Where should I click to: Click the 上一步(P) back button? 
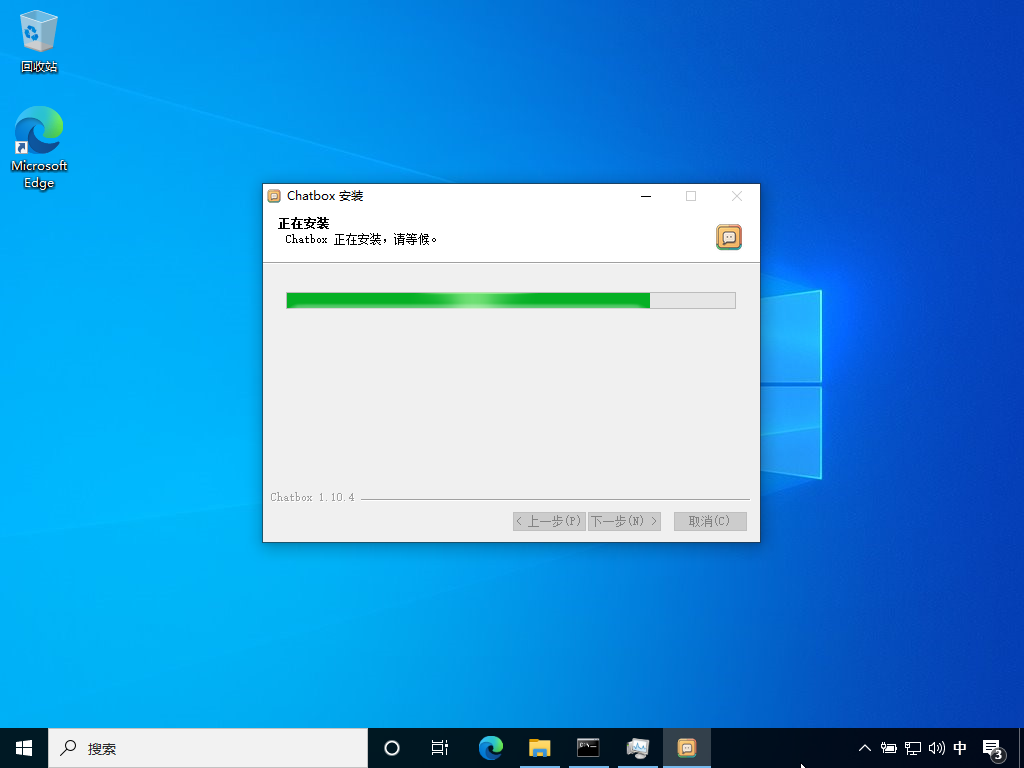(549, 521)
